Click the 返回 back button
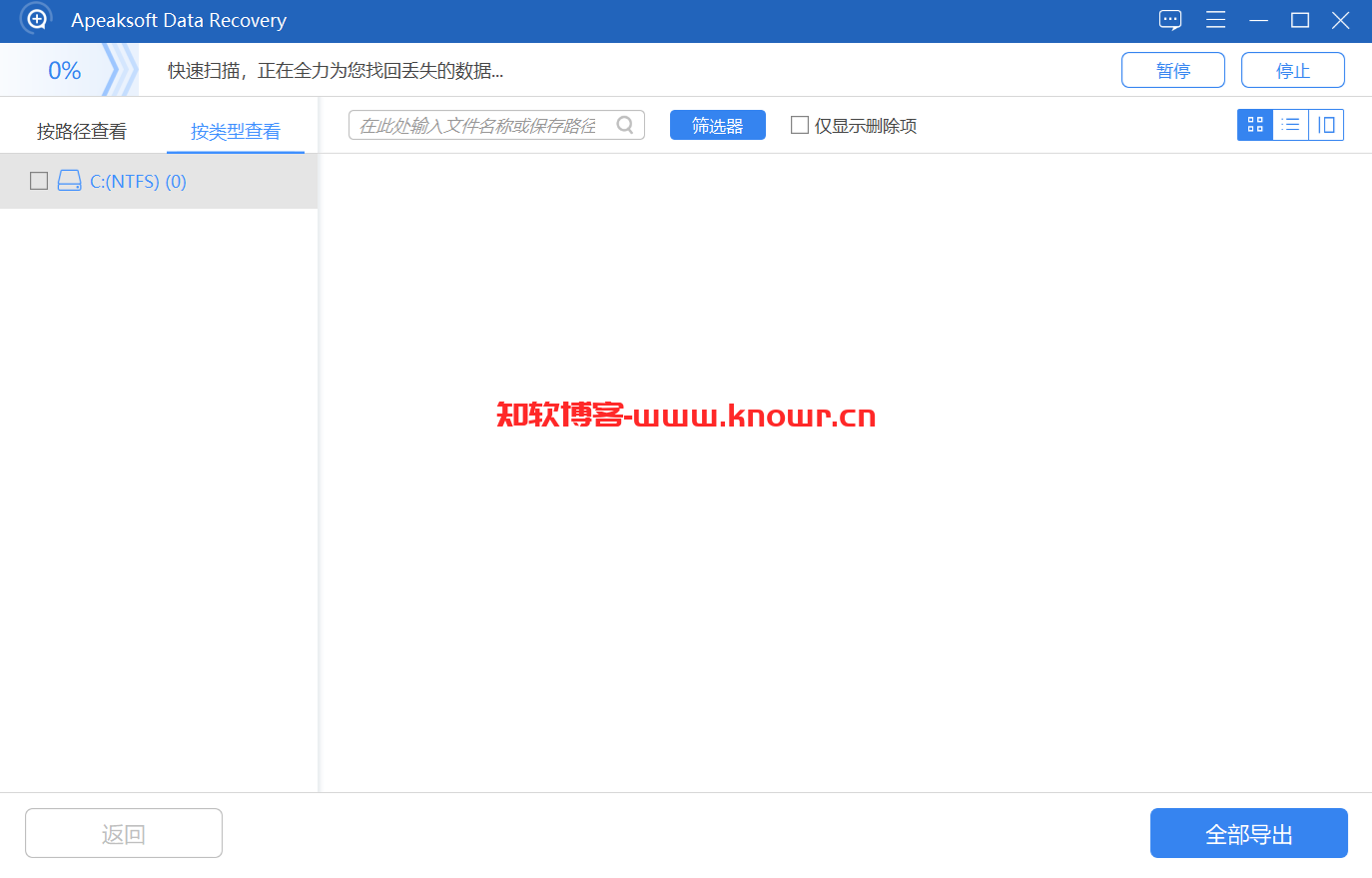1372x878 pixels. tap(124, 833)
